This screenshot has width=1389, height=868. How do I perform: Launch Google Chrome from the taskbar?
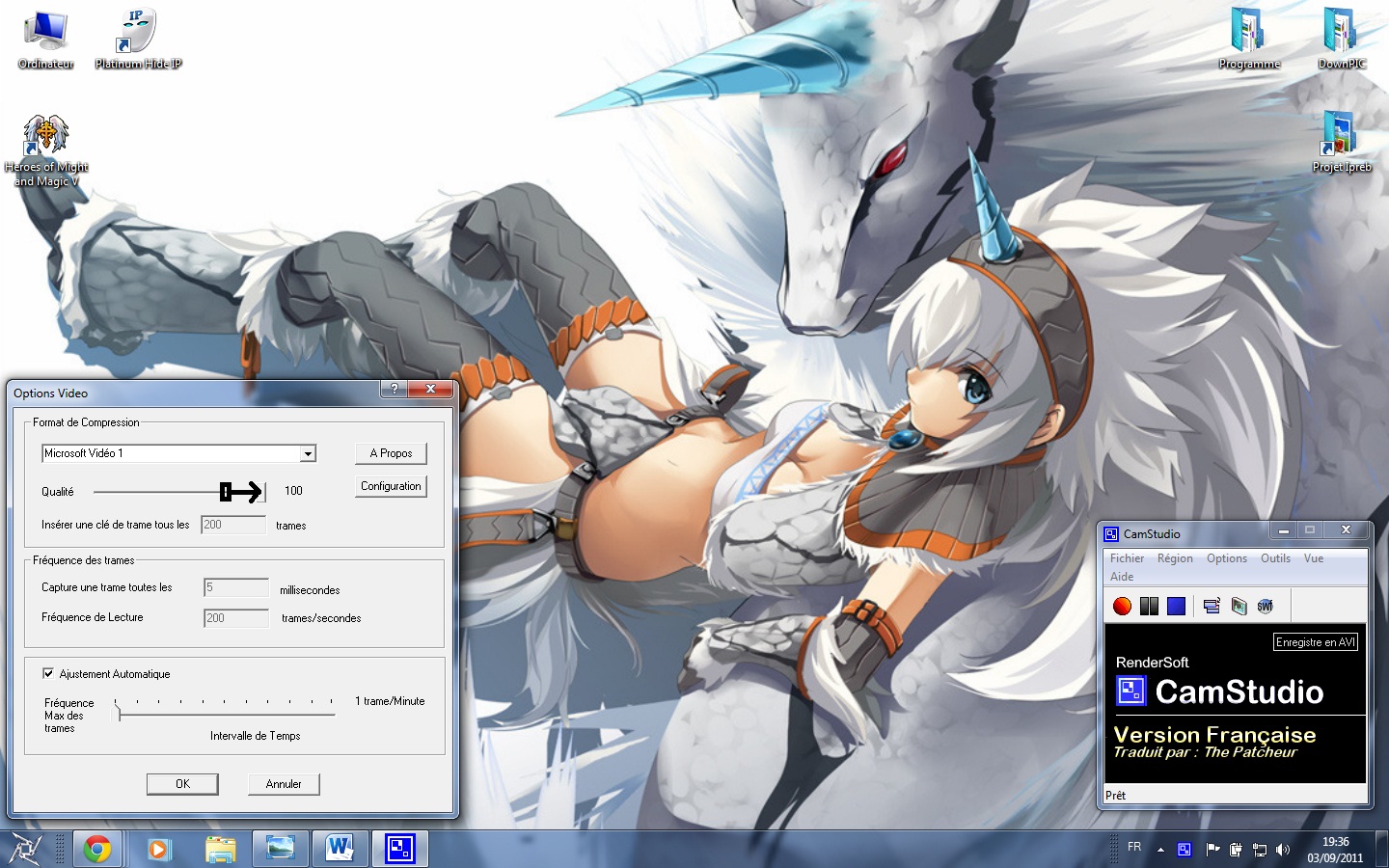tap(96, 849)
